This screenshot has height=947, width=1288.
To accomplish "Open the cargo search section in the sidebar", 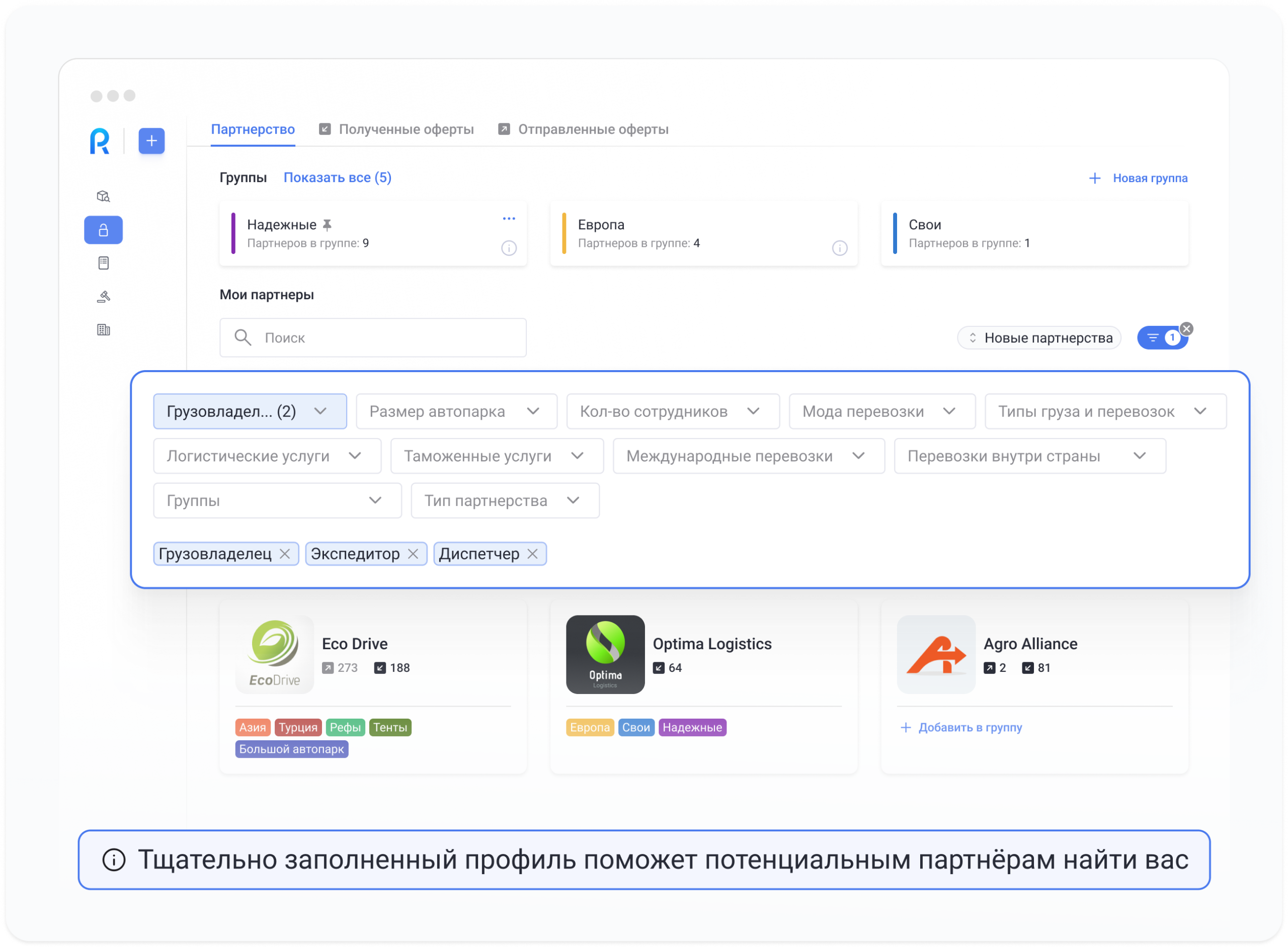I will point(103,196).
